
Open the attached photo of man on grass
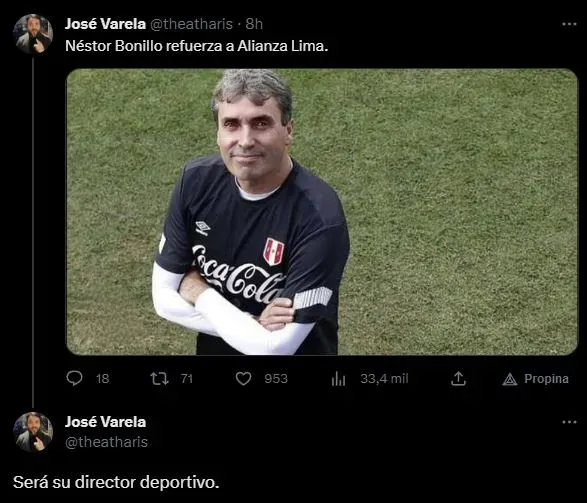coord(322,212)
